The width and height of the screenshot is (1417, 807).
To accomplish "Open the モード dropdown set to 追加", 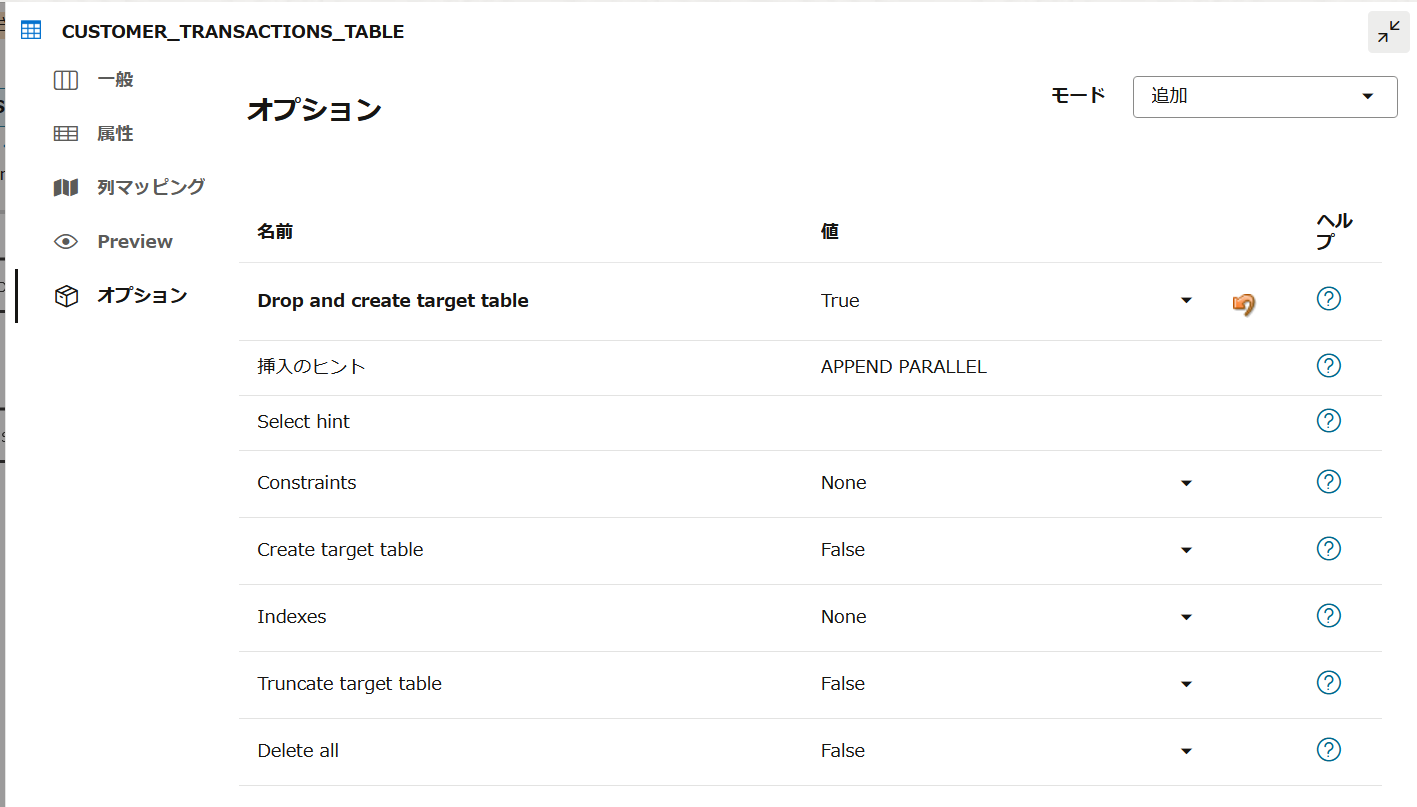I will 1264,97.
